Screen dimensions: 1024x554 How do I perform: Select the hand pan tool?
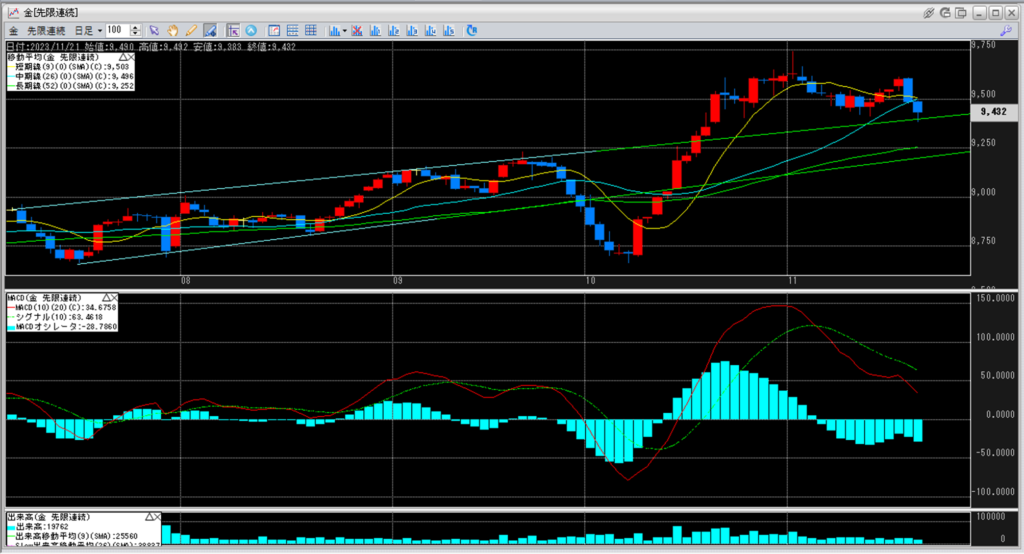coord(172,31)
